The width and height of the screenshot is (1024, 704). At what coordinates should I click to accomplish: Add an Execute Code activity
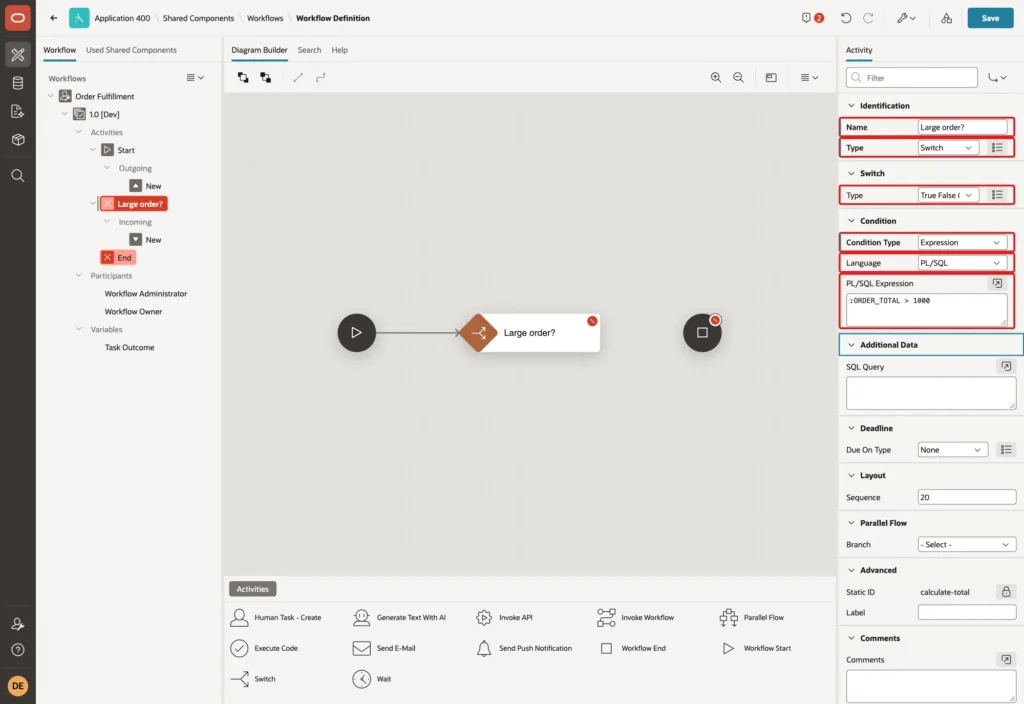264,648
